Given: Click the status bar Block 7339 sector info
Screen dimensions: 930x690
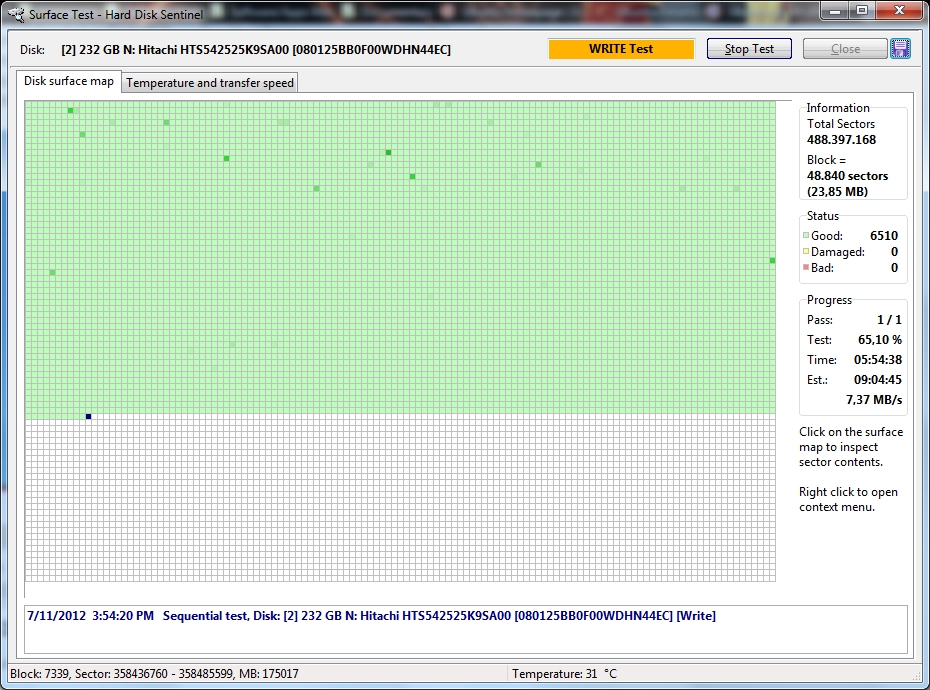Looking at the screenshot, I should click(154, 674).
